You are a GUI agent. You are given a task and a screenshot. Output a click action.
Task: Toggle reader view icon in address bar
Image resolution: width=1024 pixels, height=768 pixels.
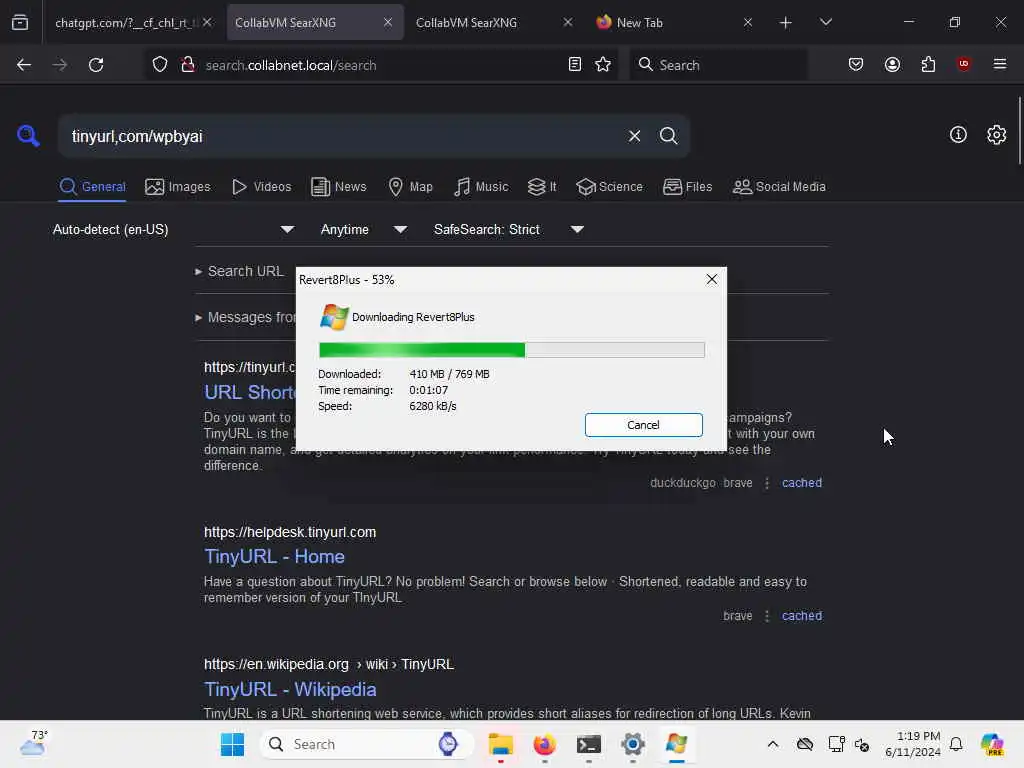(575, 65)
